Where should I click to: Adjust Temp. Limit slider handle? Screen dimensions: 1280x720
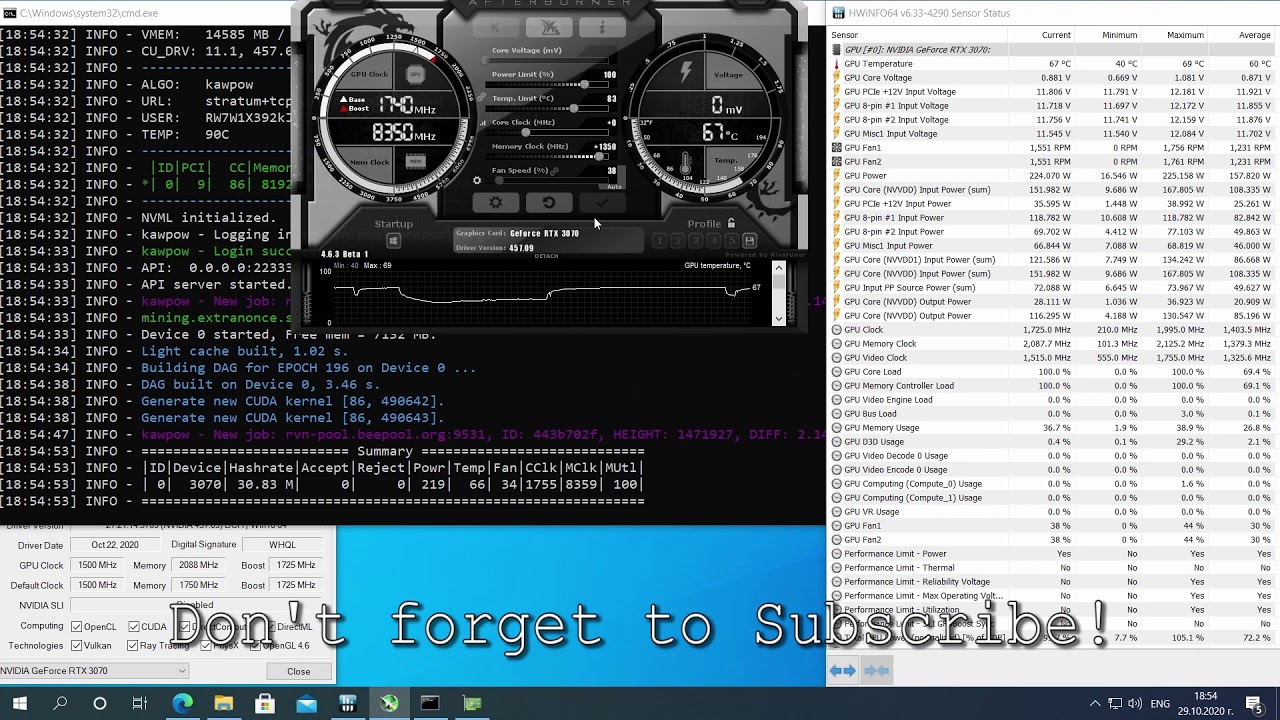pyautogui.click(x=575, y=108)
